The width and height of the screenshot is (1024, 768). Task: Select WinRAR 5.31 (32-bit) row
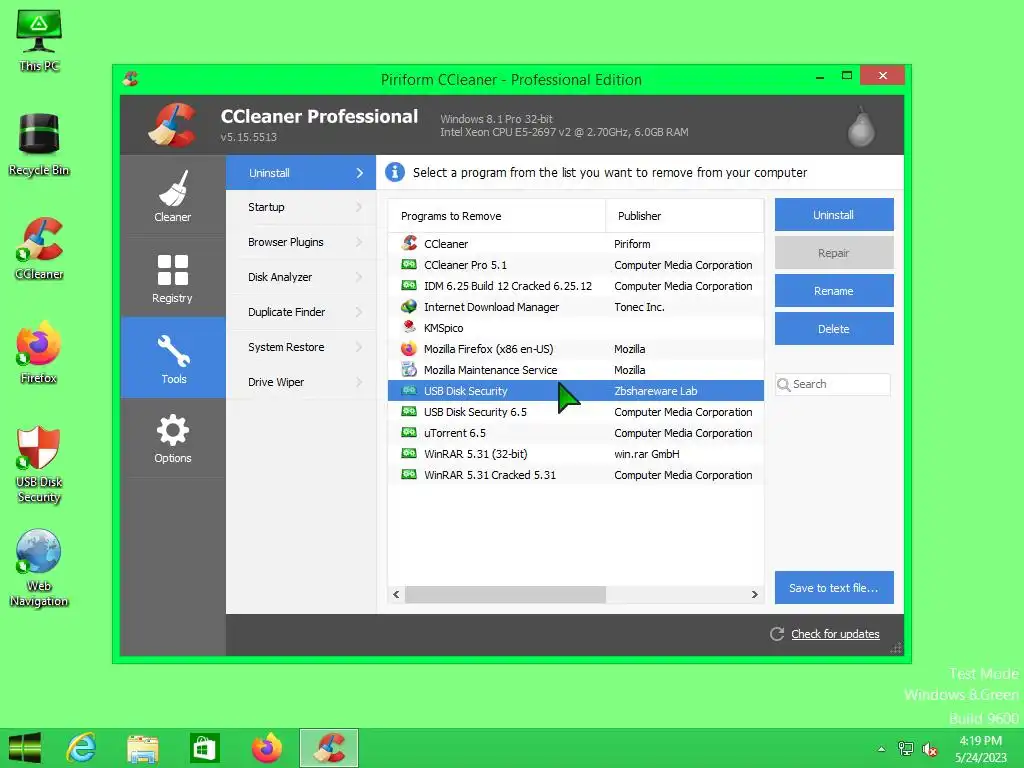pos(576,453)
